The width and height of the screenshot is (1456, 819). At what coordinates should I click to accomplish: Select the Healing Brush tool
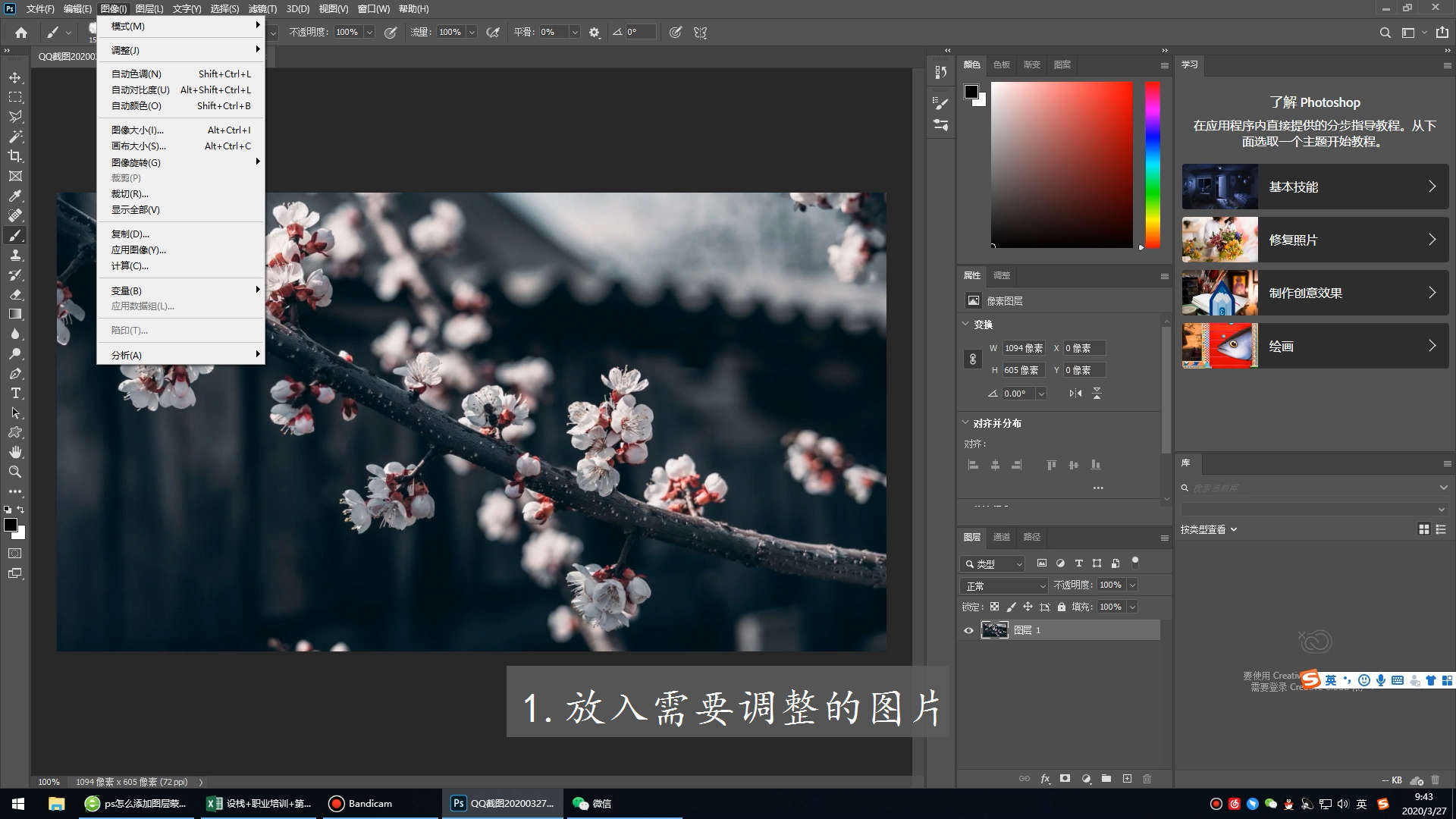pos(15,215)
